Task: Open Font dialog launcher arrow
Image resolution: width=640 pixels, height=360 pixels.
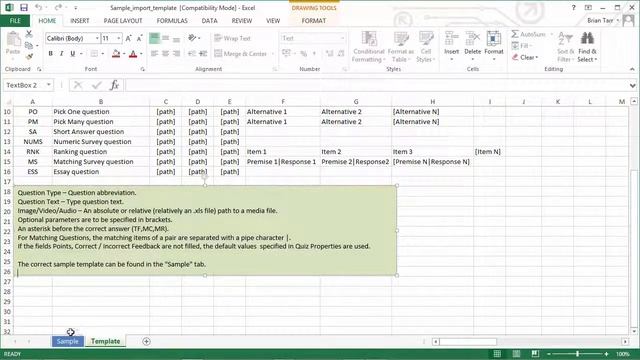Action: pyautogui.click(x=142, y=69)
